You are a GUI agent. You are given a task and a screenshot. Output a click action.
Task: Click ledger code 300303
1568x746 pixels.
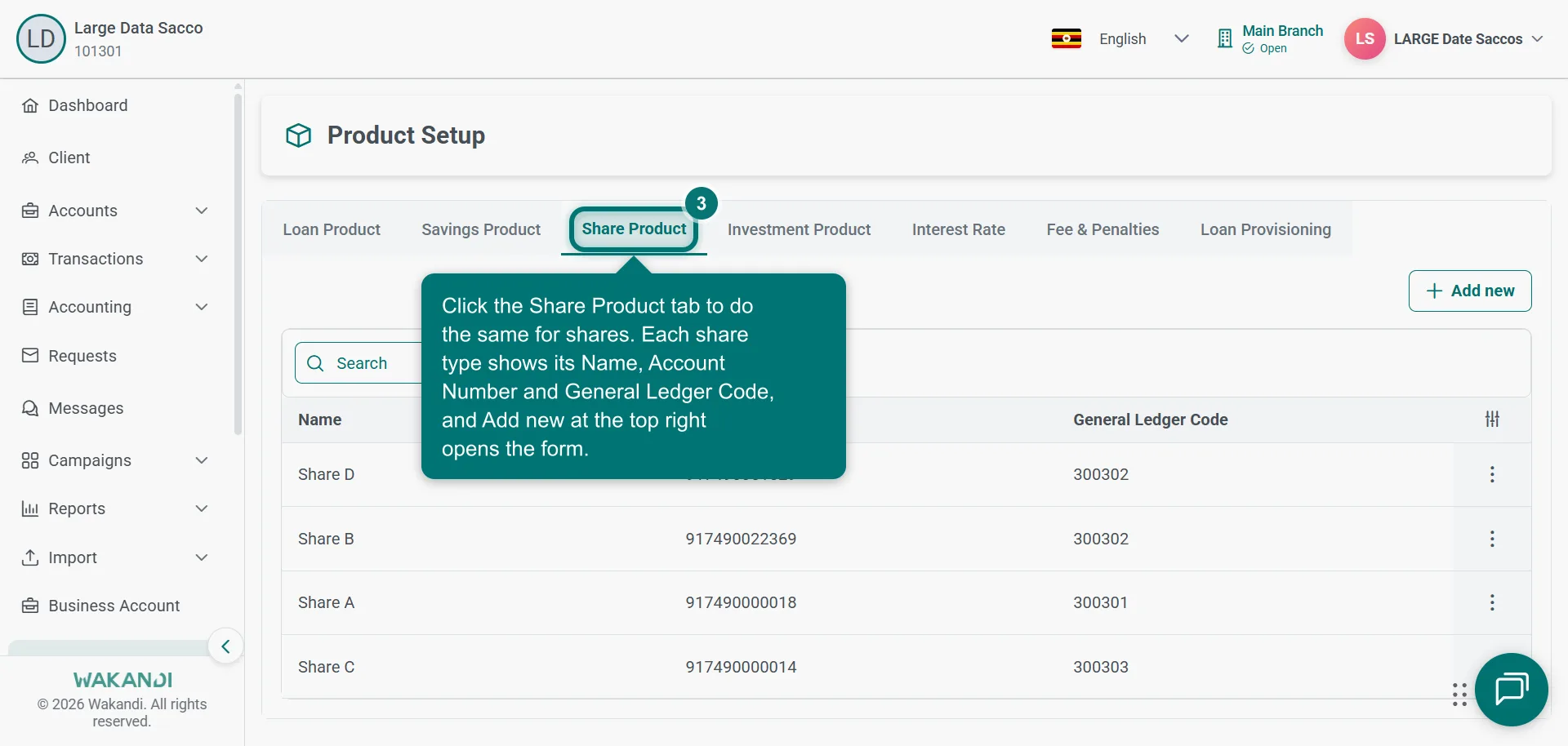1101,667
